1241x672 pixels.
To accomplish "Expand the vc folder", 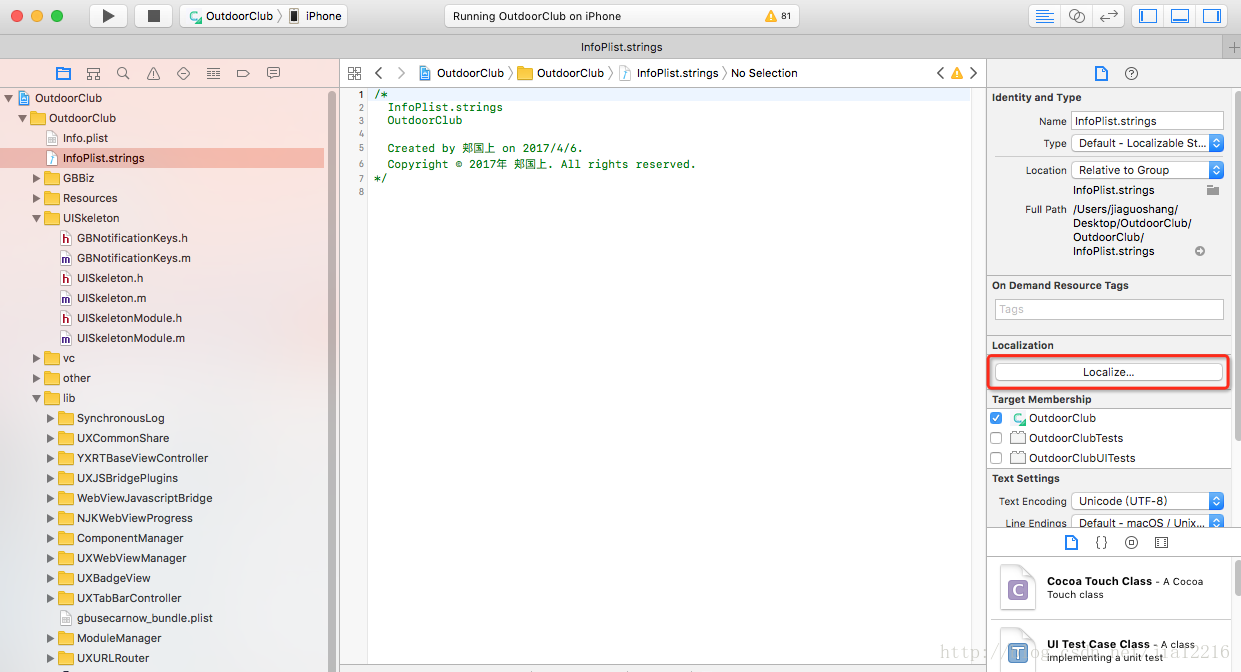I will pyautogui.click(x=37, y=358).
